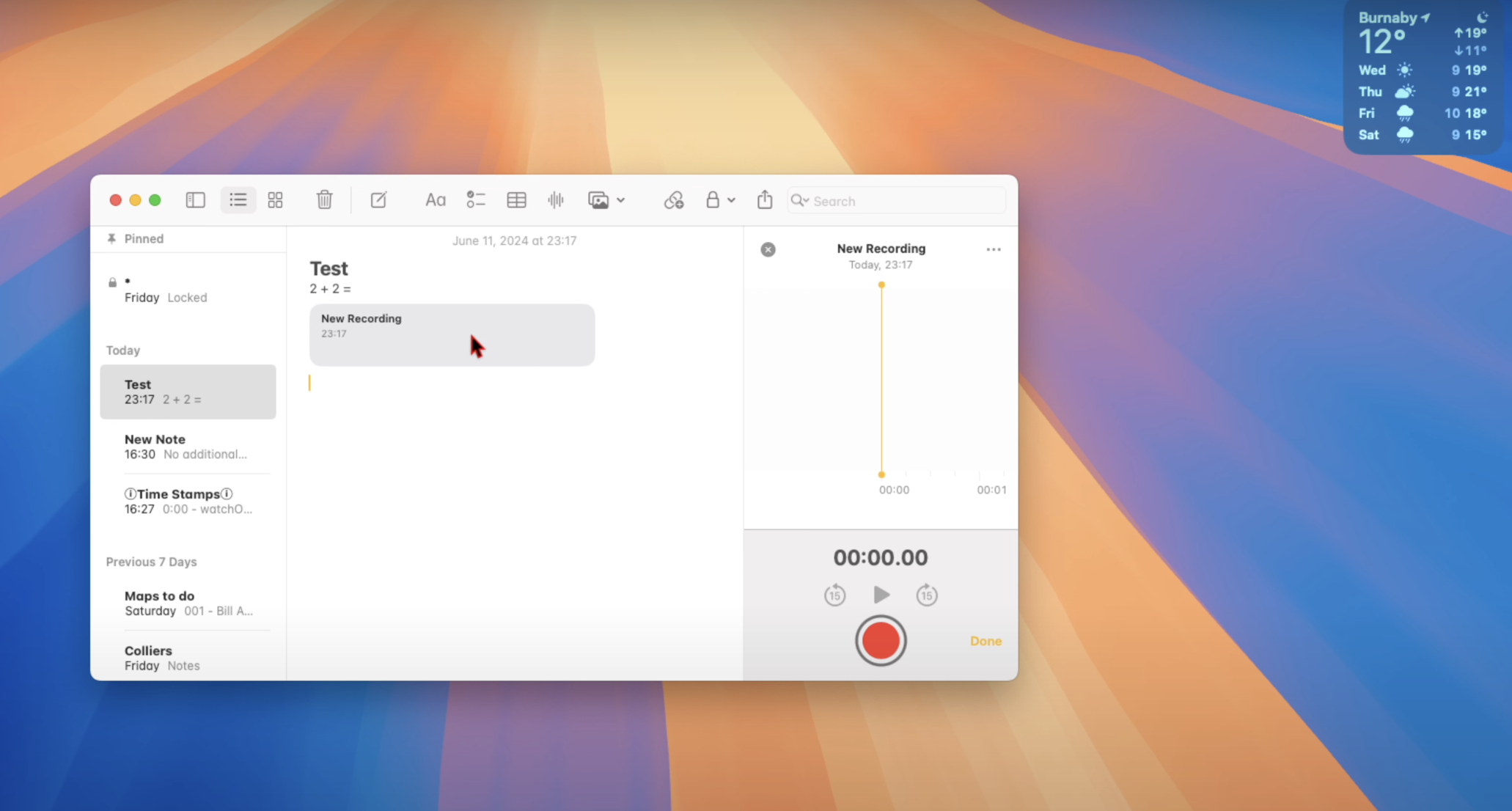Viewport: 1512px width, 811px height.
Task: Add a link using the link icon
Action: coord(673,199)
